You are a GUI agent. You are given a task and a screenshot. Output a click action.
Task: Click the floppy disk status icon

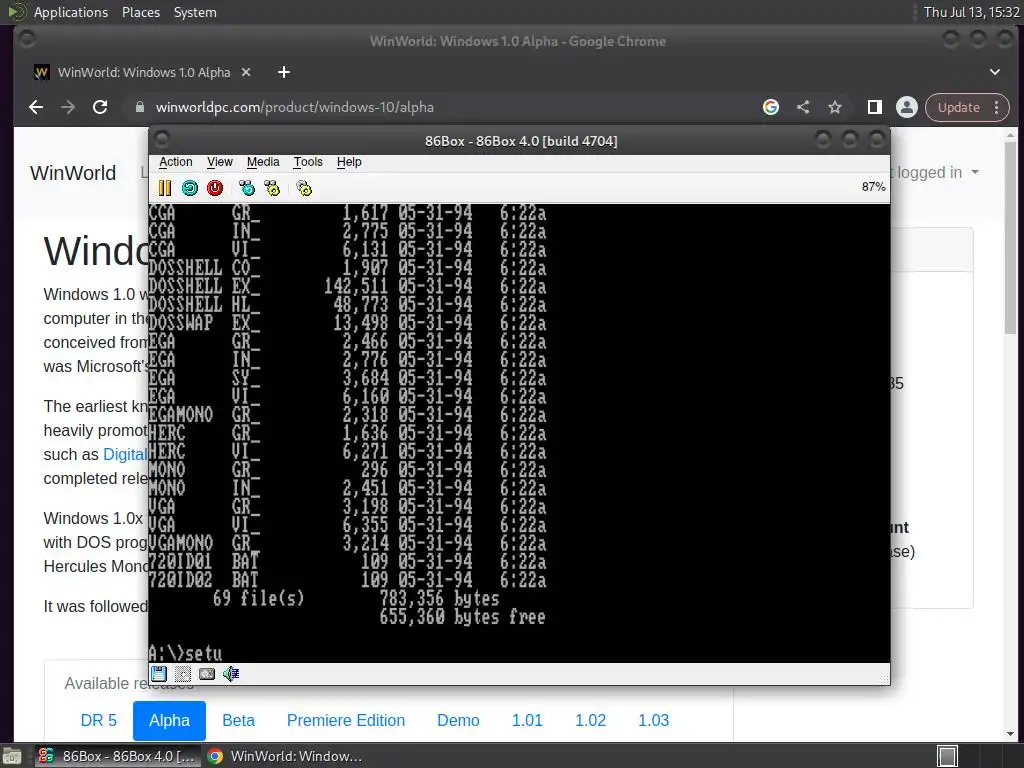coord(159,673)
